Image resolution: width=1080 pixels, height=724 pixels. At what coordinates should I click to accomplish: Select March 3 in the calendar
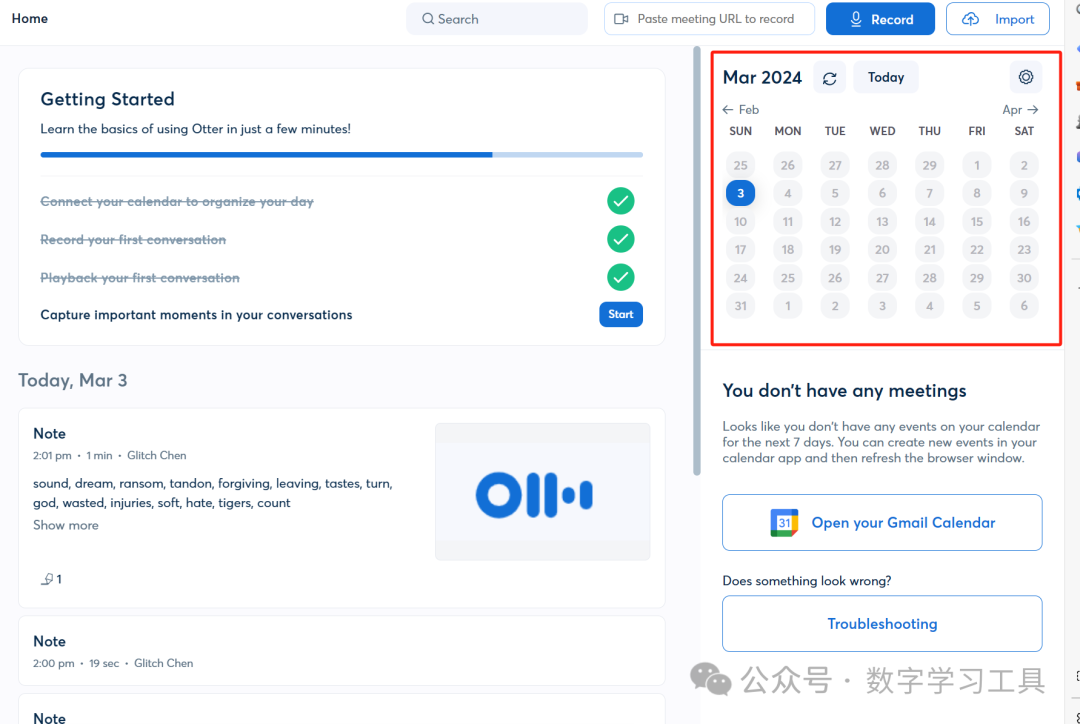pyautogui.click(x=740, y=194)
